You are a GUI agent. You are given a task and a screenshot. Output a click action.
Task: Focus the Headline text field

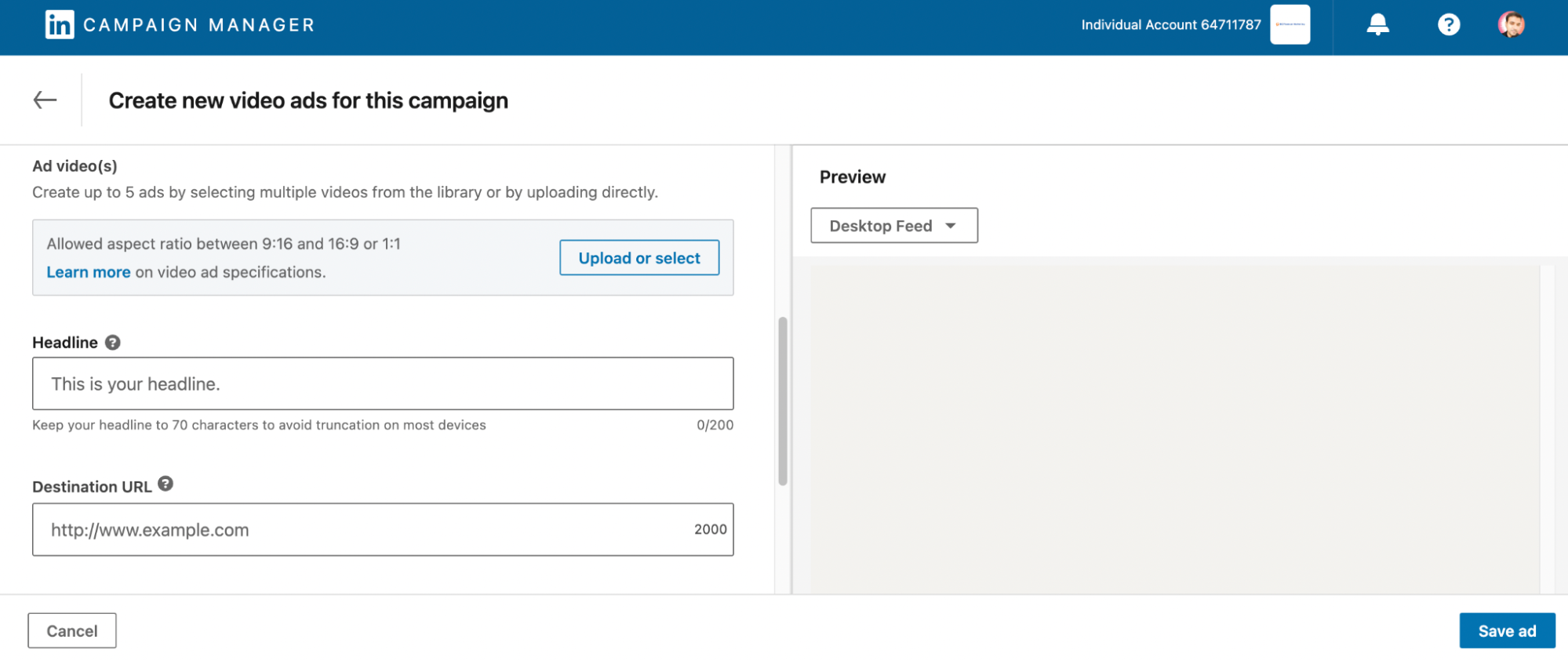[383, 384]
